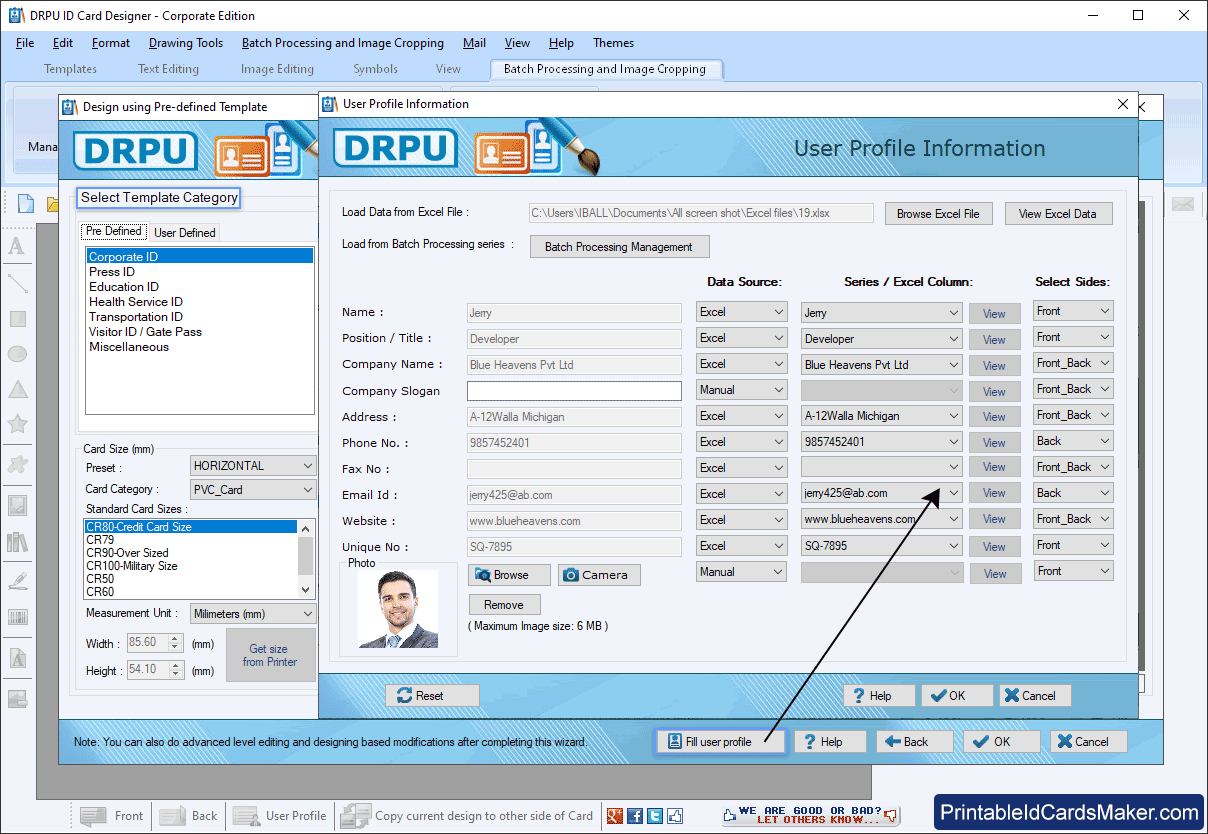This screenshot has width=1208, height=834.
Task: Select the Card background tool at toolbar bottom
Action: point(17,699)
